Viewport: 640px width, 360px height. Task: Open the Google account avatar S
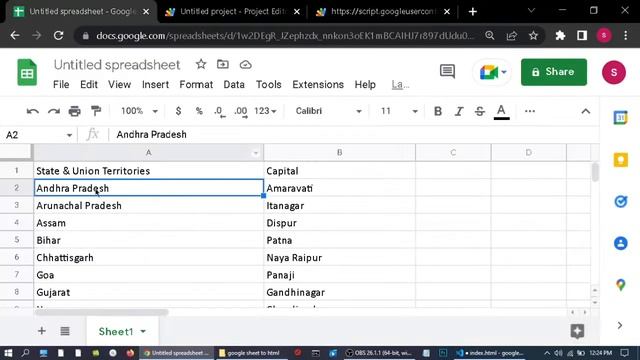tap(613, 72)
